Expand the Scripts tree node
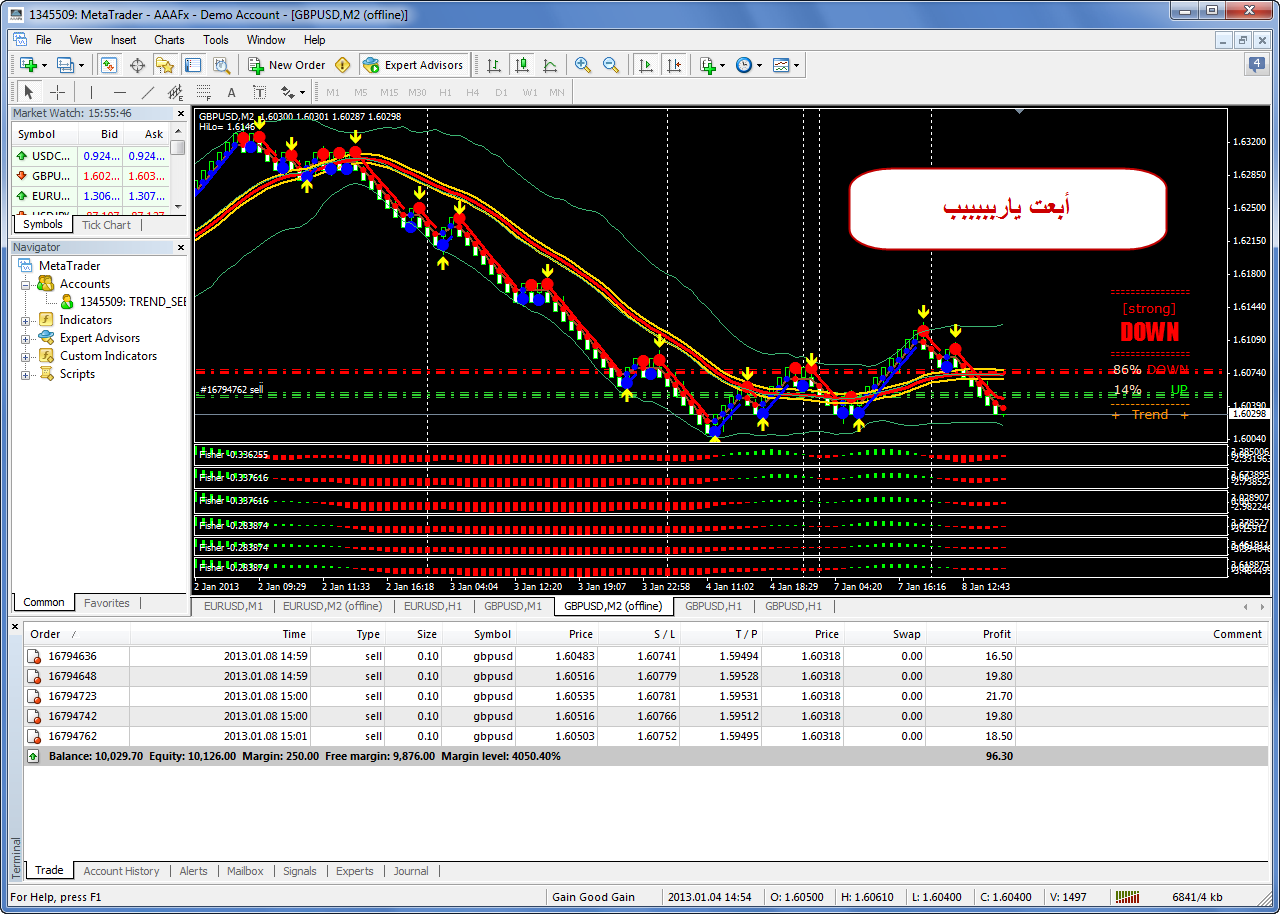The height and width of the screenshot is (914, 1280). pyautogui.click(x=25, y=374)
